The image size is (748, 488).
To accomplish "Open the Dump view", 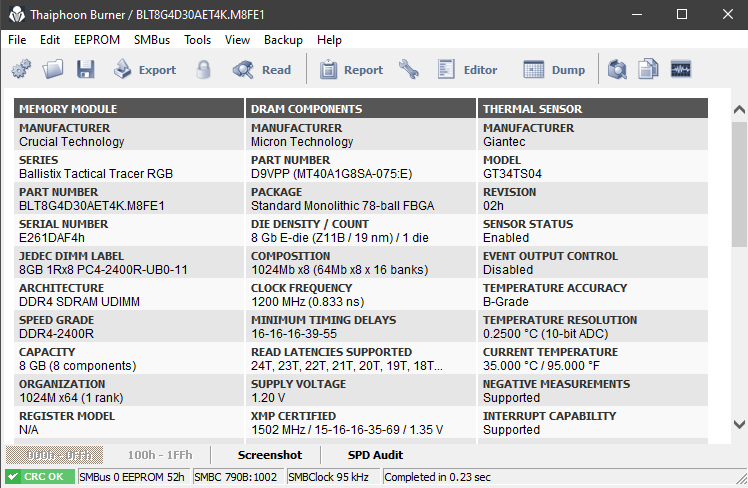I will coord(554,70).
